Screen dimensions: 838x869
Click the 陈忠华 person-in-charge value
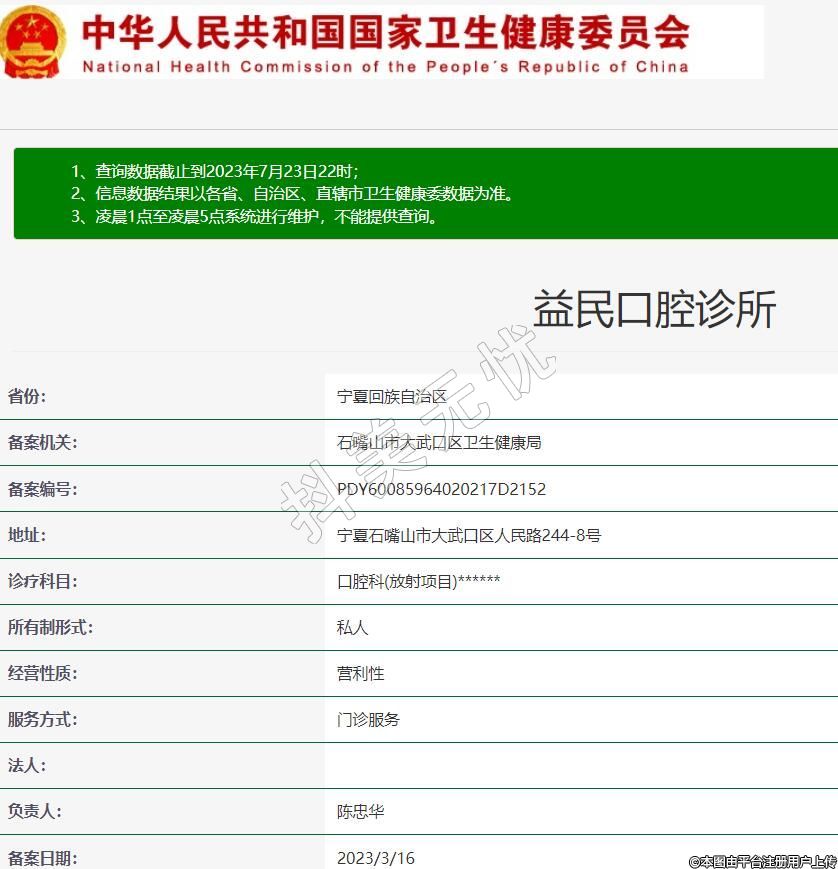click(x=361, y=811)
